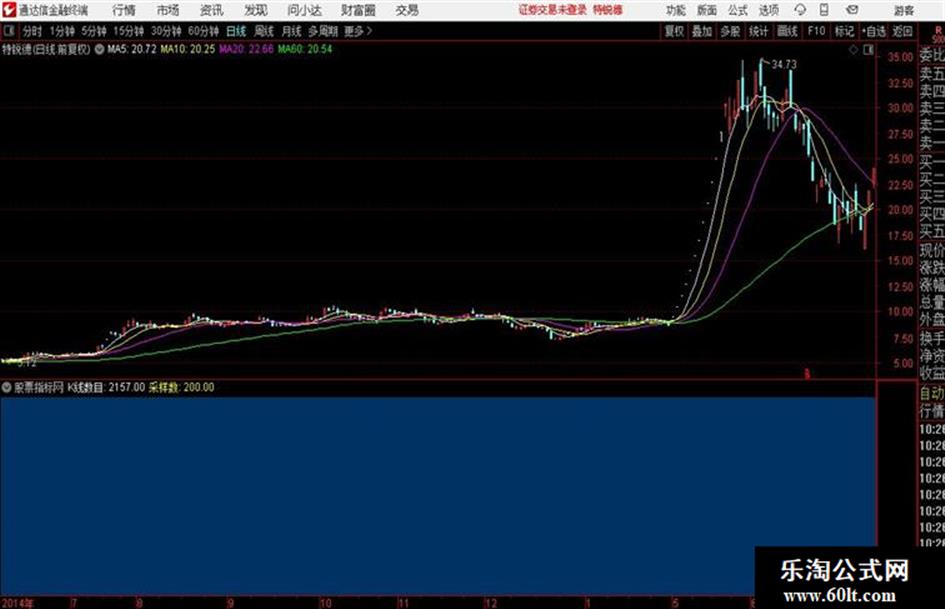Open the 版面 menu
945x609 pixels.
pyautogui.click(x=707, y=10)
